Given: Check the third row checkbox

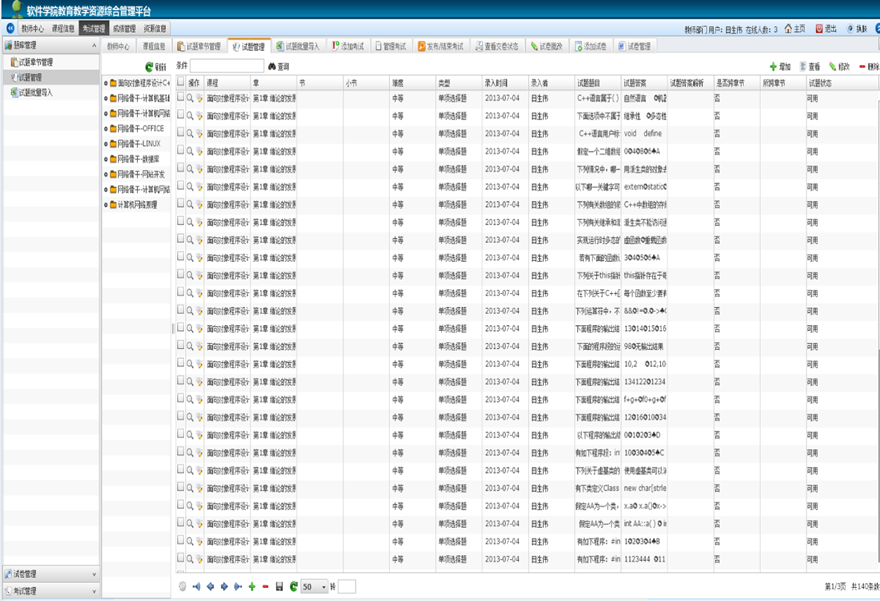Looking at the screenshot, I should [181, 132].
